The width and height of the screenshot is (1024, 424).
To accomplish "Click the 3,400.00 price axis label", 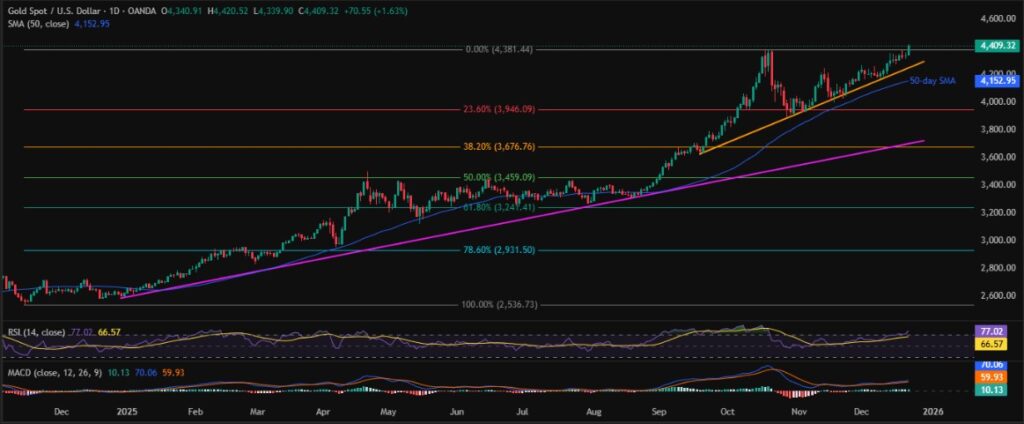I will [x=998, y=185].
